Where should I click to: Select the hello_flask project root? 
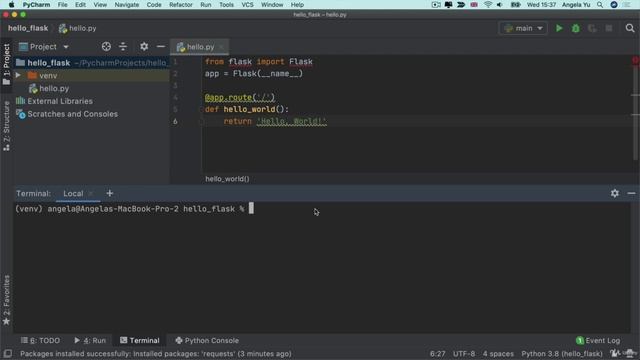(x=49, y=63)
